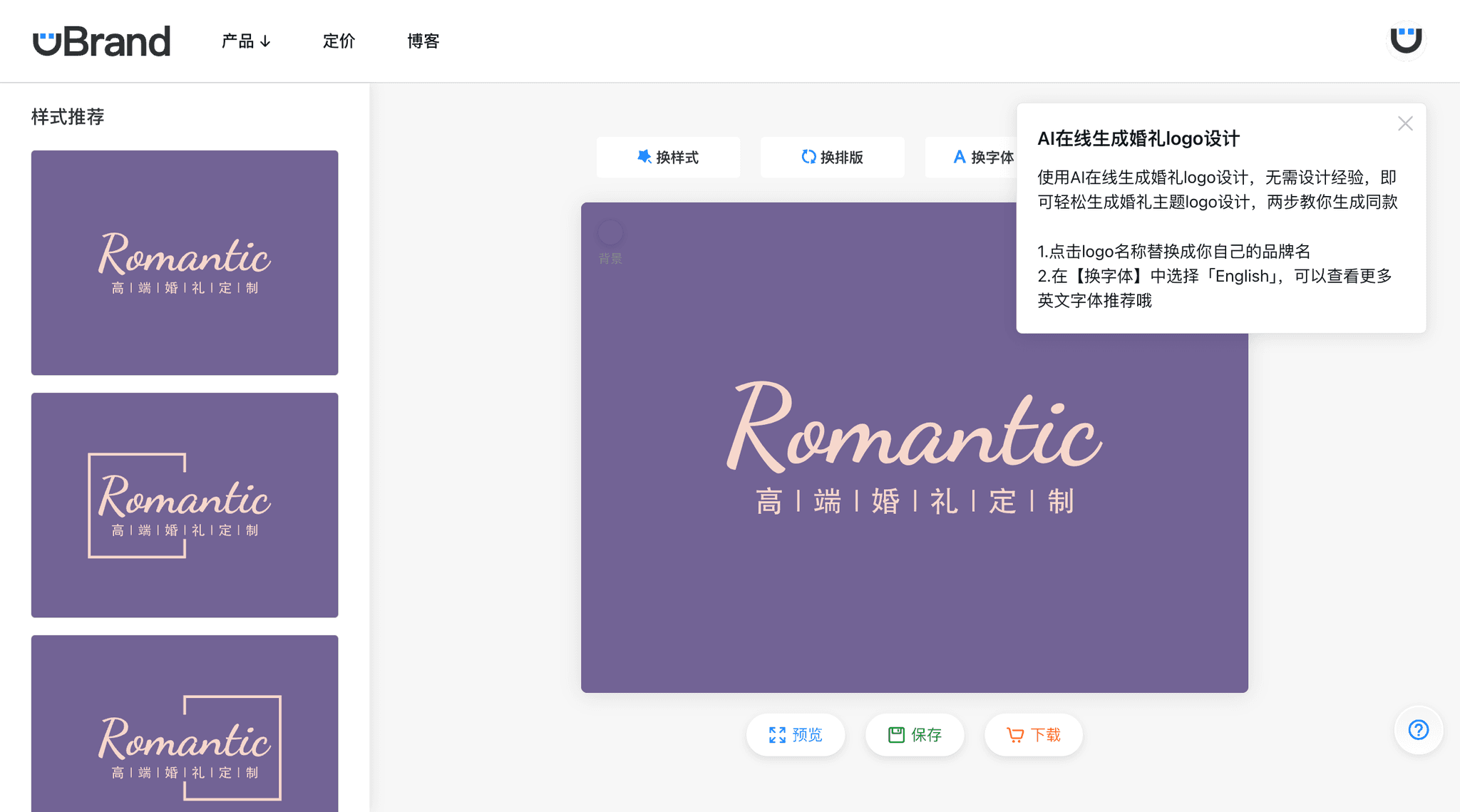Viewport: 1460px width, 812px height.
Task: Open the 定价 menu item
Action: click(x=339, y=41)
